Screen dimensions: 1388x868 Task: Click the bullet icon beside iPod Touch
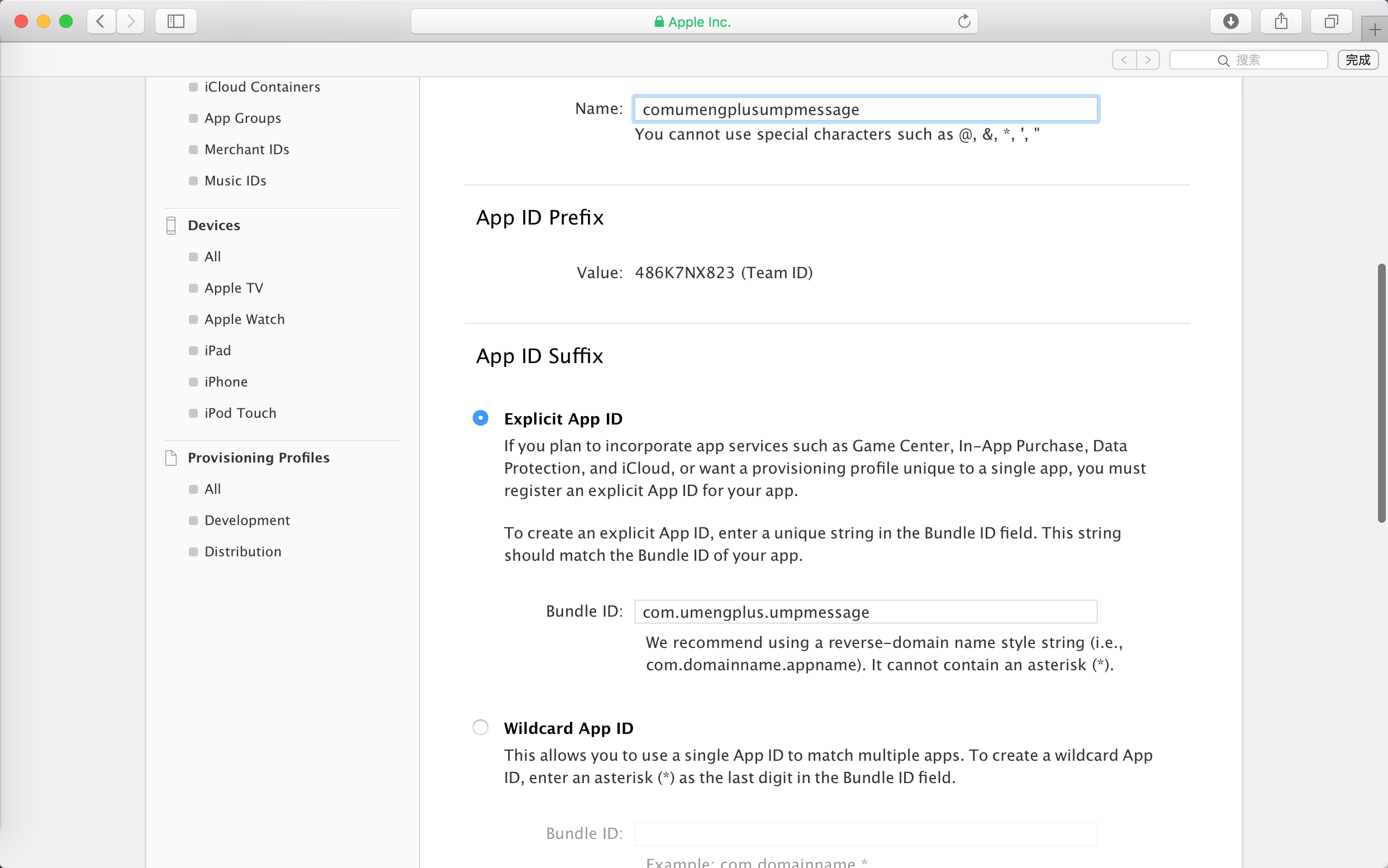[x=193, y=413]
